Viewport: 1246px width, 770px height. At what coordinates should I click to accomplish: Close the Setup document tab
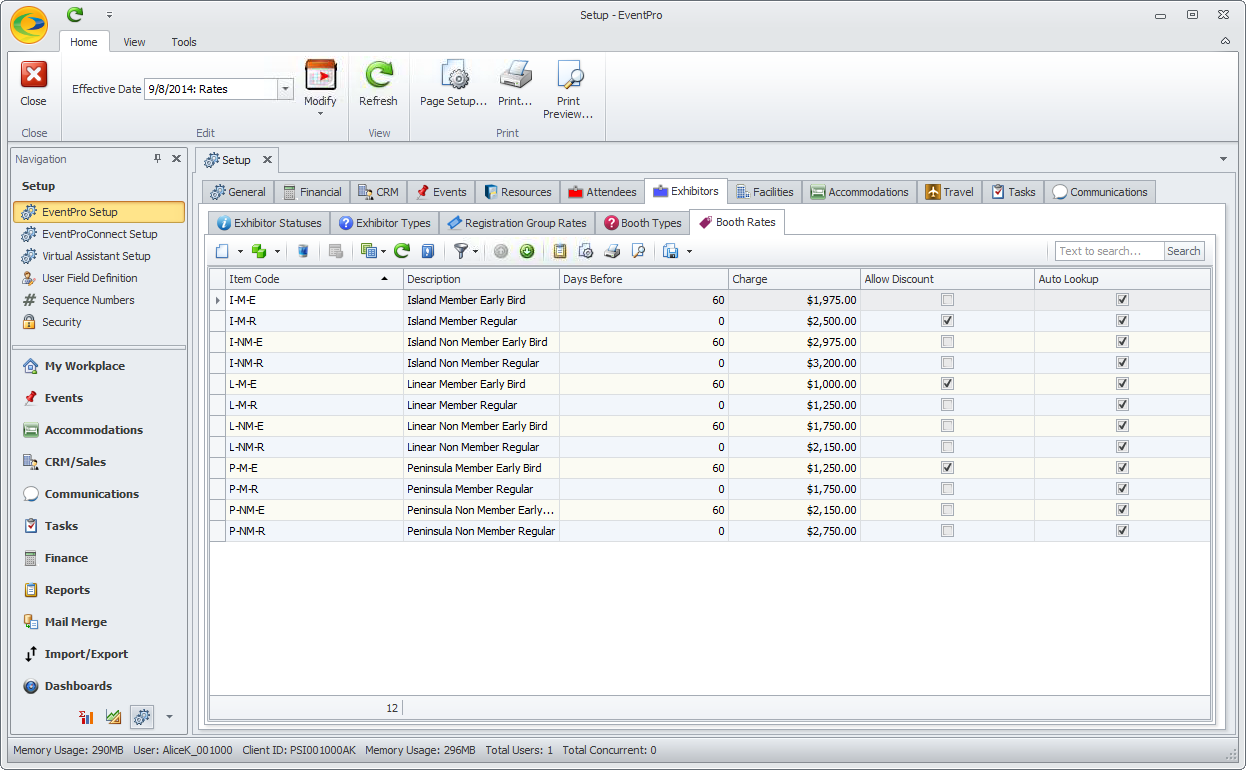[x=267, y=160]
